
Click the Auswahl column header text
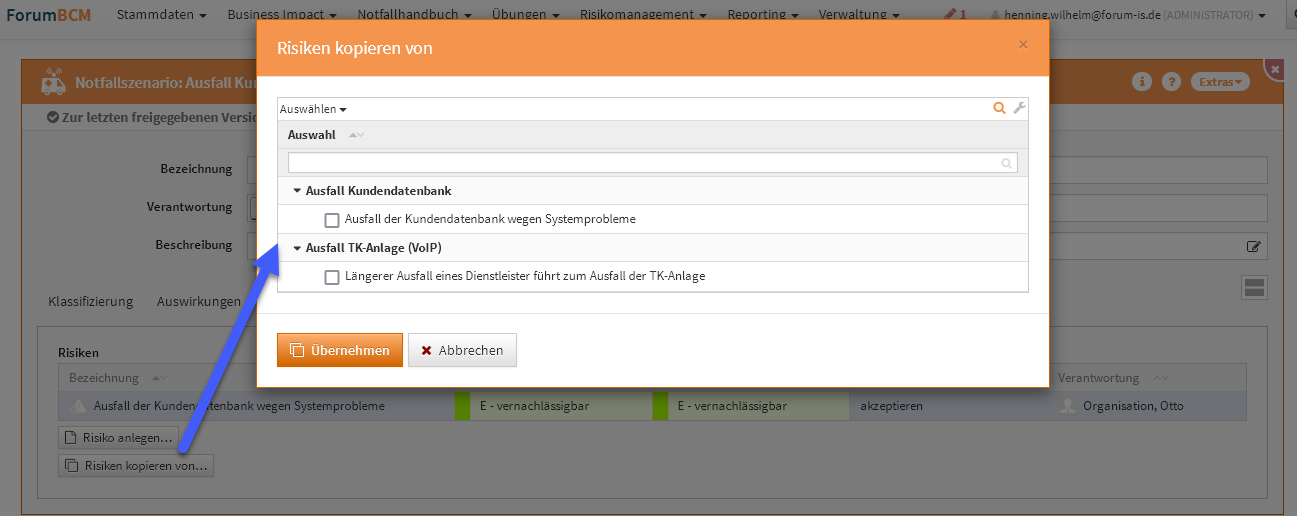point(311,135)
